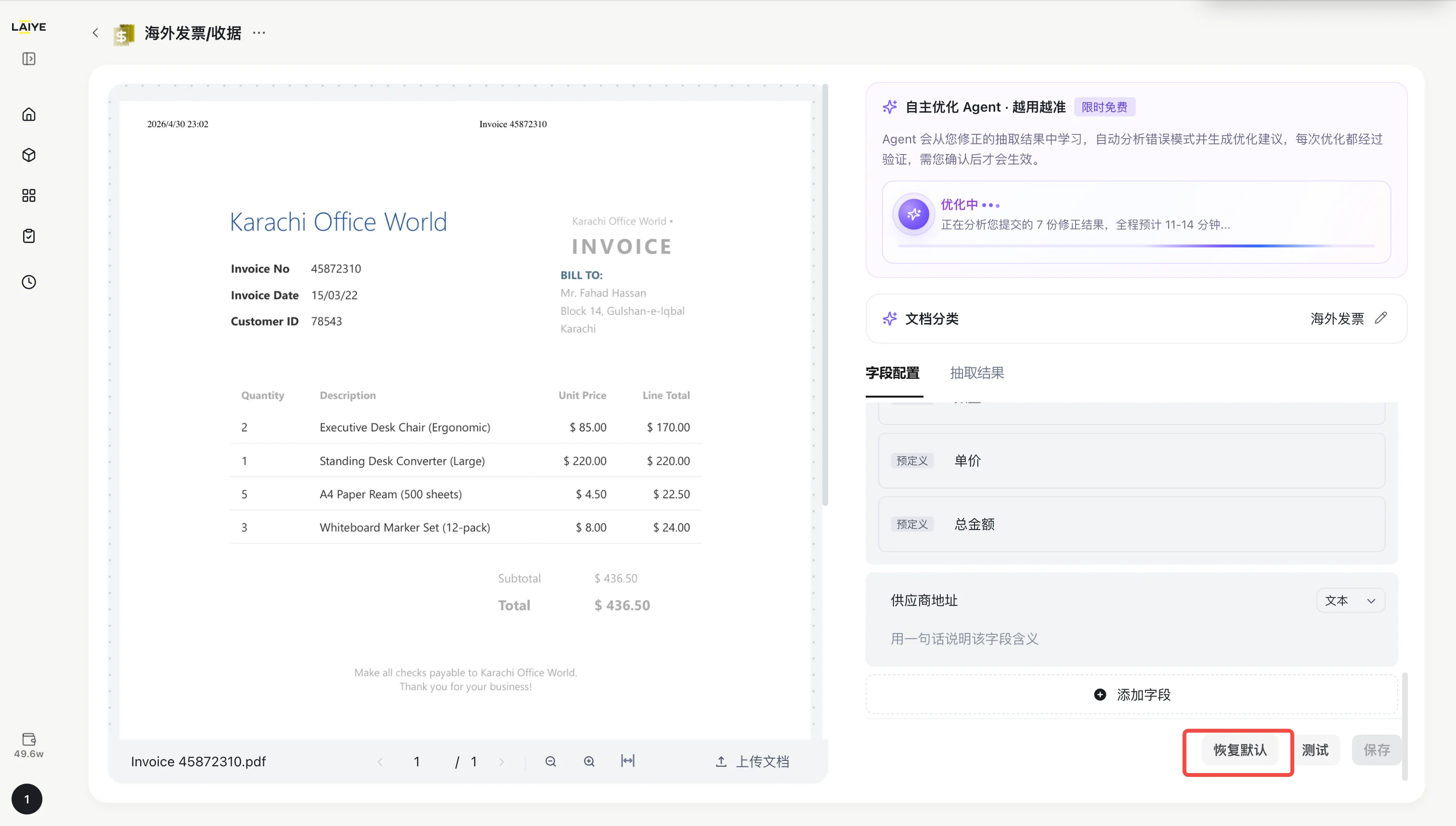Go to next document page
Image resolution: width=1456 pixels, height=826 pixels.
pos(502,762)
